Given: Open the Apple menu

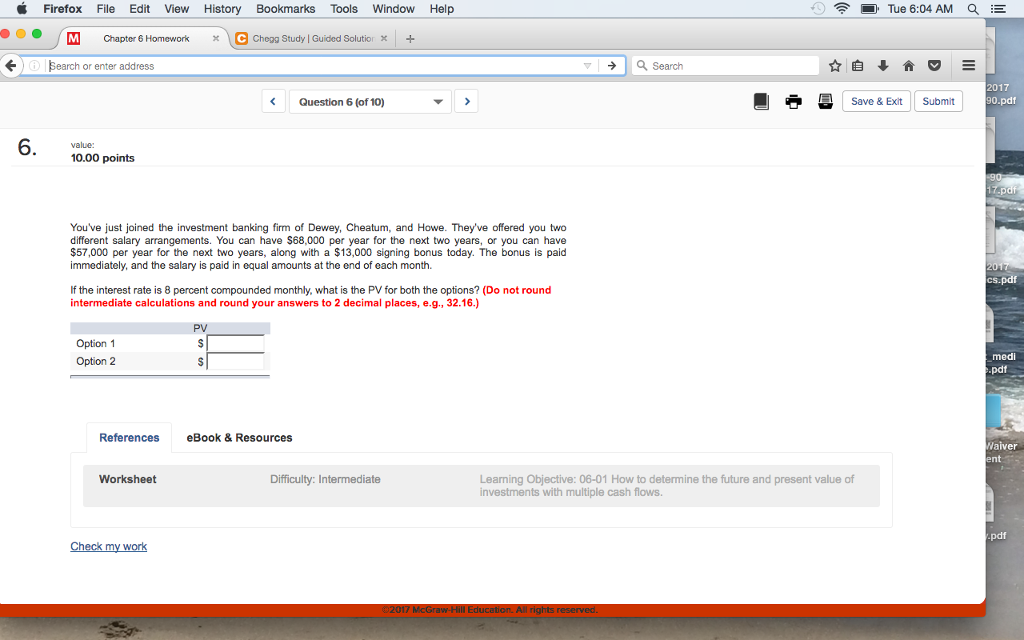Looking at the screenshot, I should (20, 8).
